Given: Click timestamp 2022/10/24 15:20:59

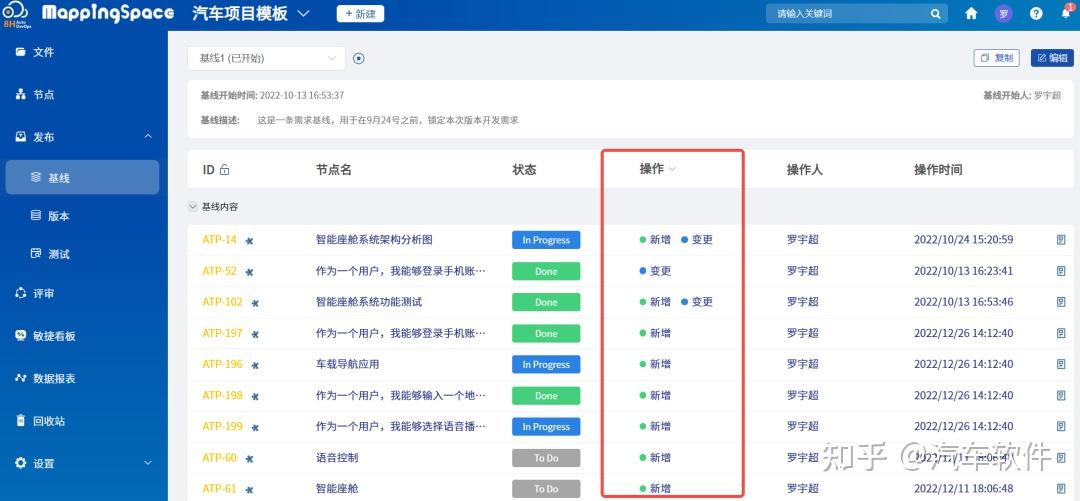Looking at the screenshot, I should point(964,240).
